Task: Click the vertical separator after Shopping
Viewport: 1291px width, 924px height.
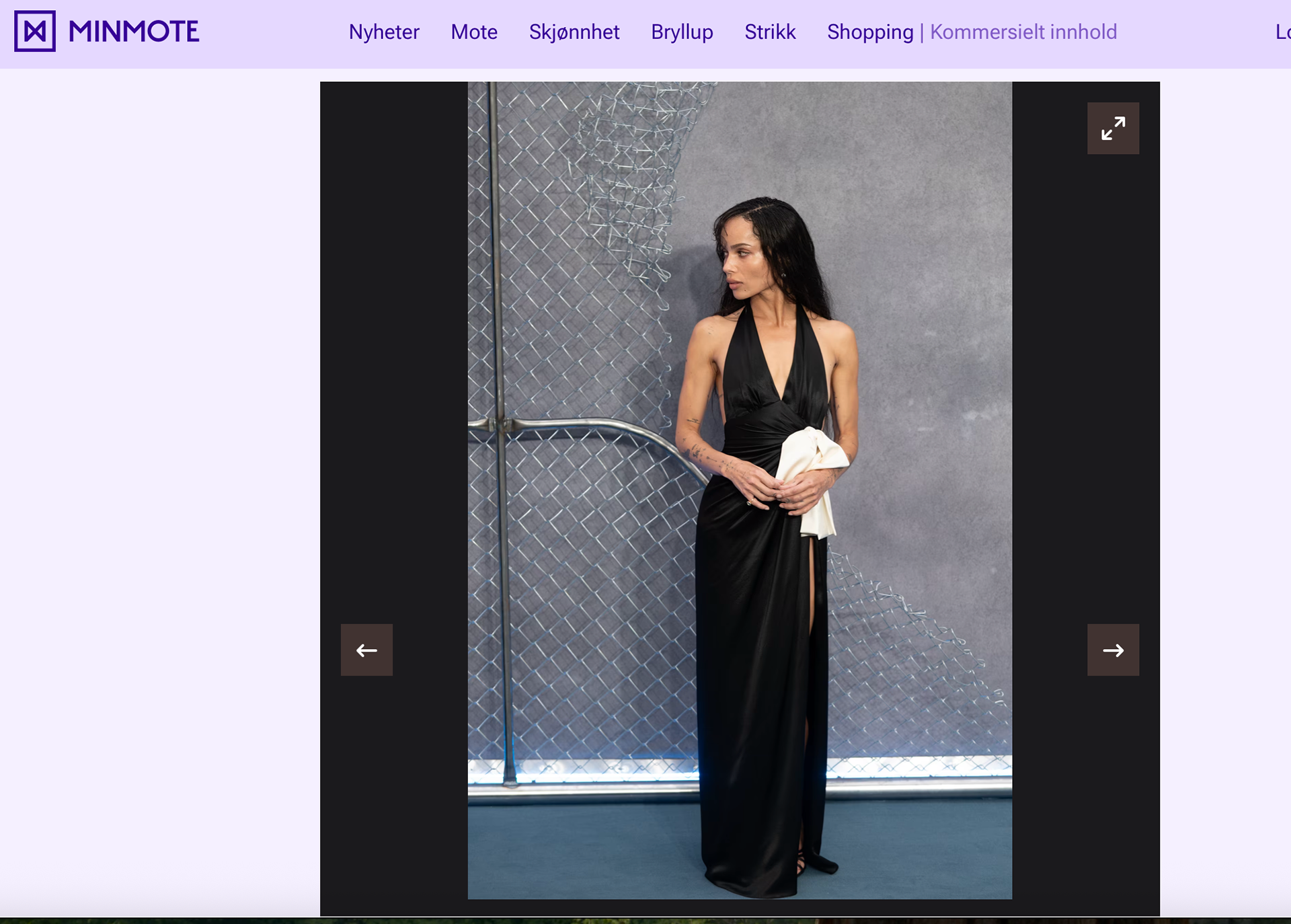Action: click(x=922, y=32)
